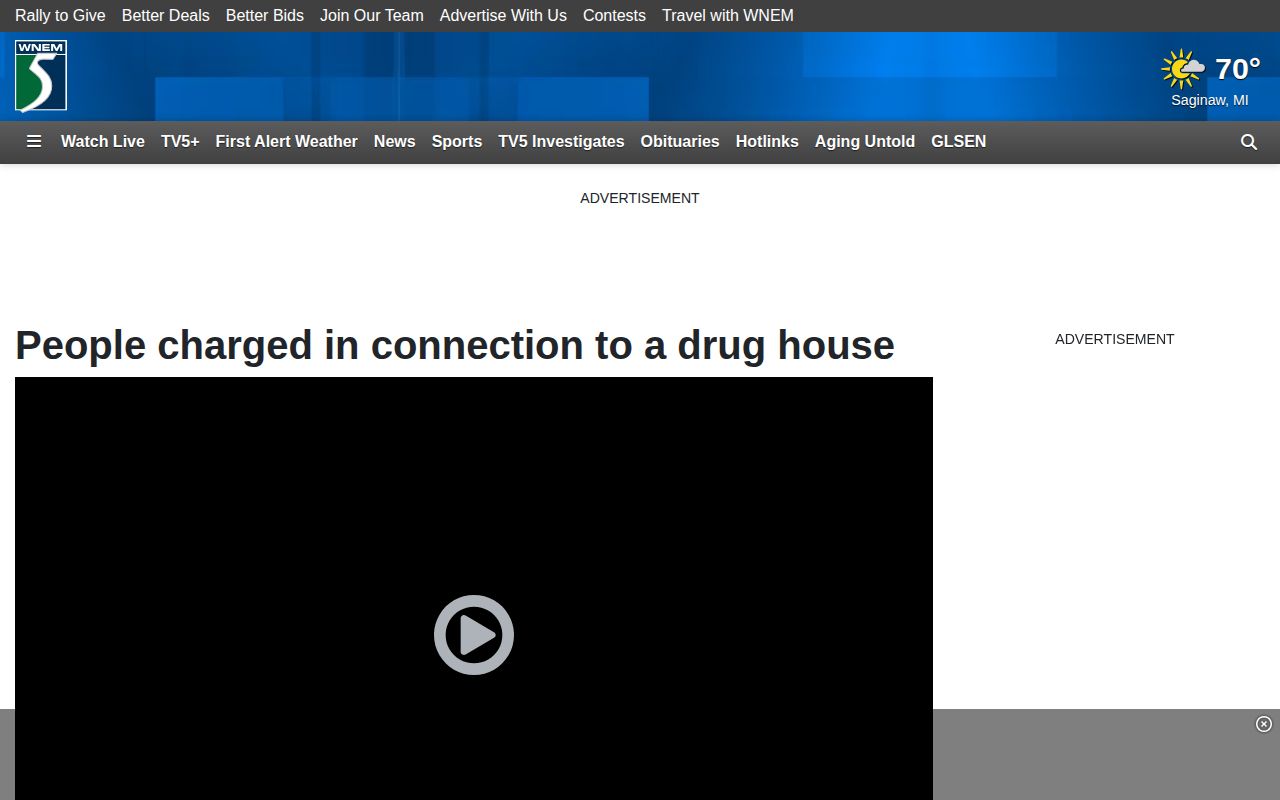Open First Alert Weather
Image resolution: width=1280 pixels, height=800 pixels.
click(287, 142)
